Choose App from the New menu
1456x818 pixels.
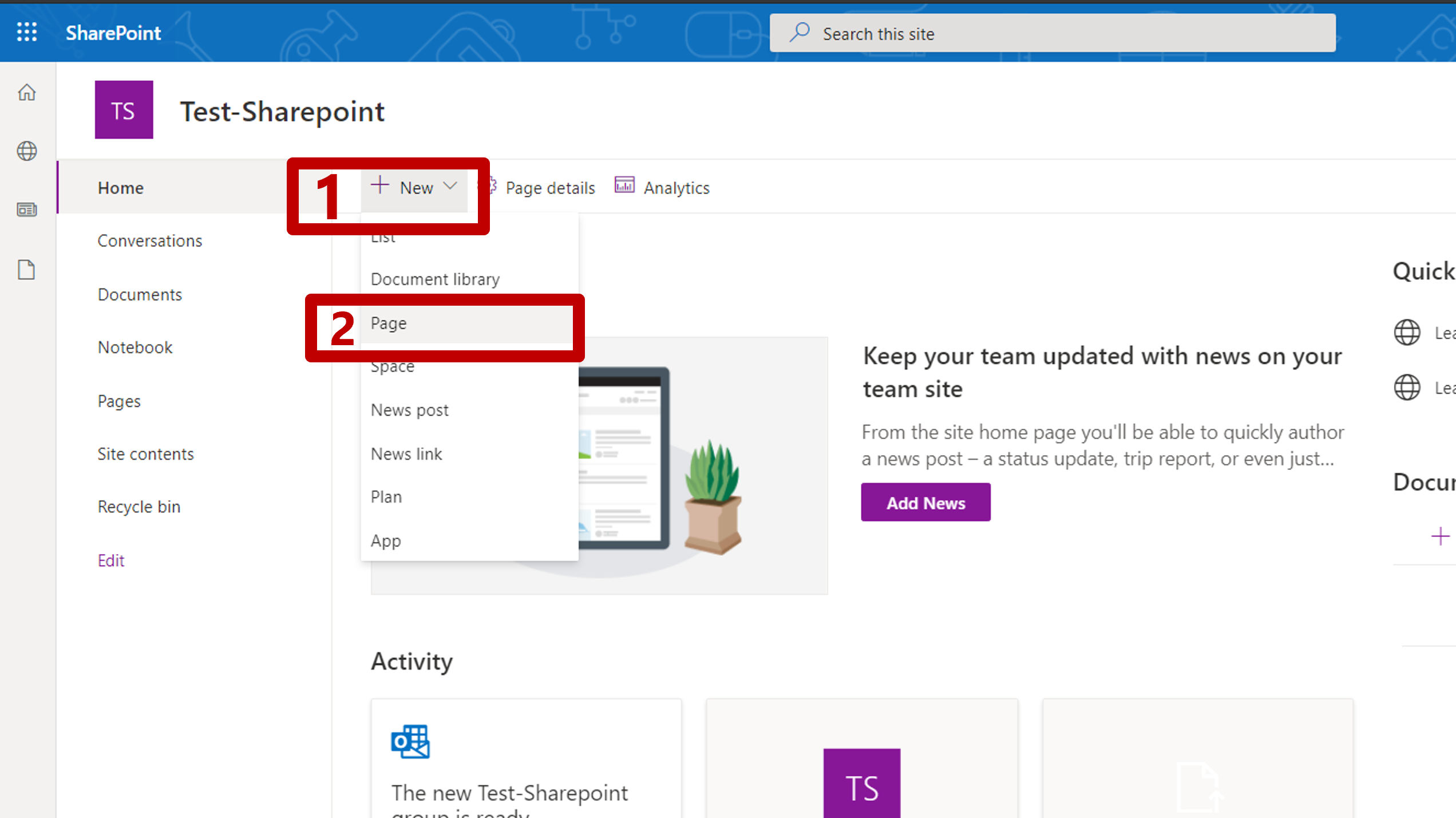point(386,541)
